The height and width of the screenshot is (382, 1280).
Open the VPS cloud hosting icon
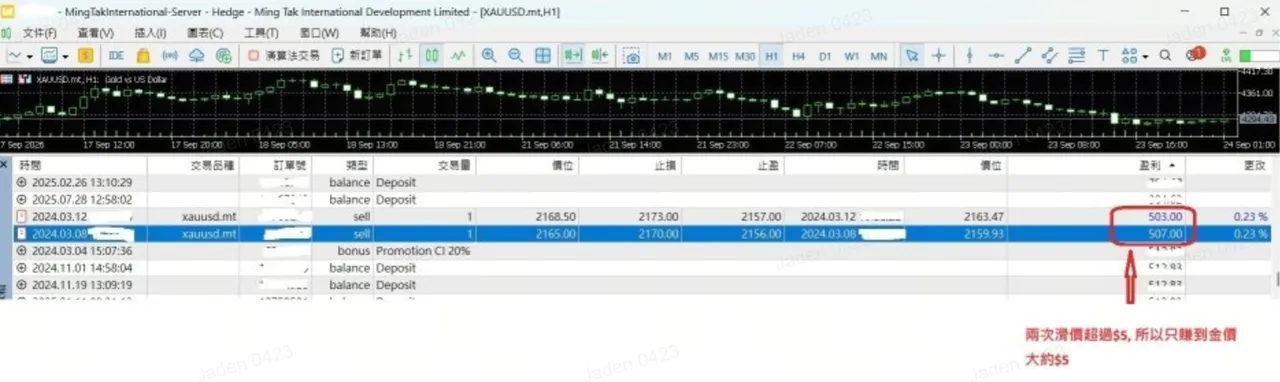click(197, 56)
